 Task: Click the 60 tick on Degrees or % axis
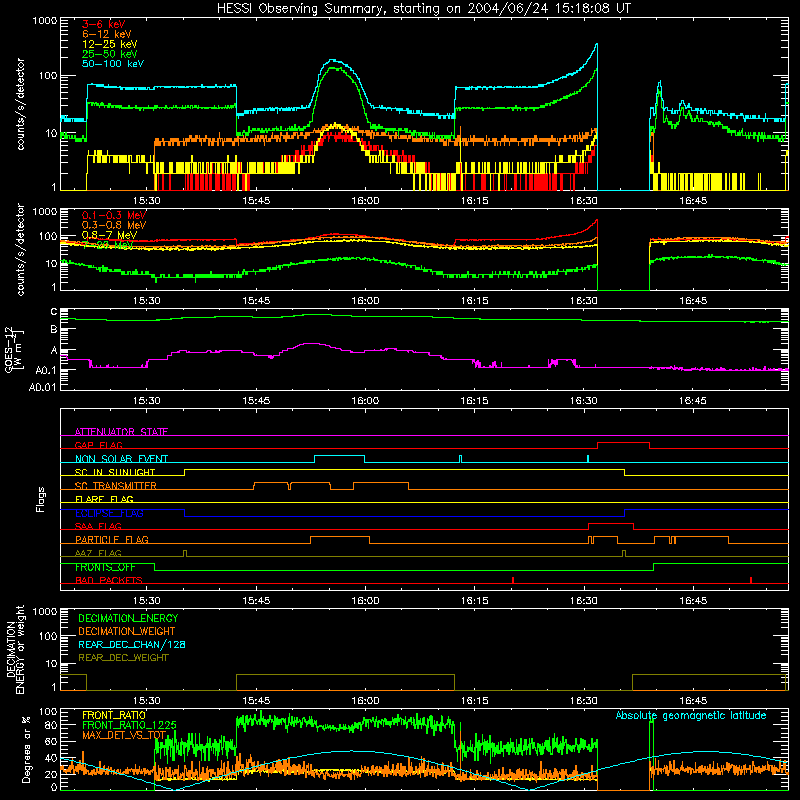(51, 742)
